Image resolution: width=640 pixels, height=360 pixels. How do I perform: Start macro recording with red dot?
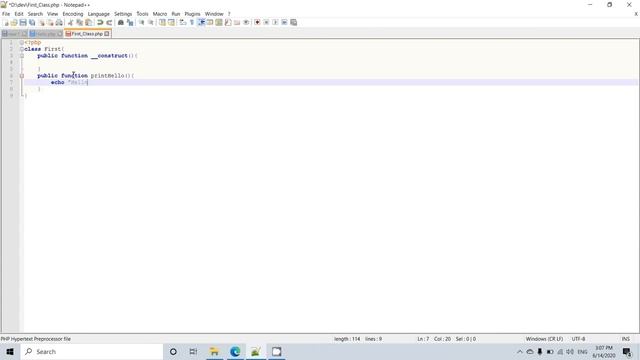[257, 22]
